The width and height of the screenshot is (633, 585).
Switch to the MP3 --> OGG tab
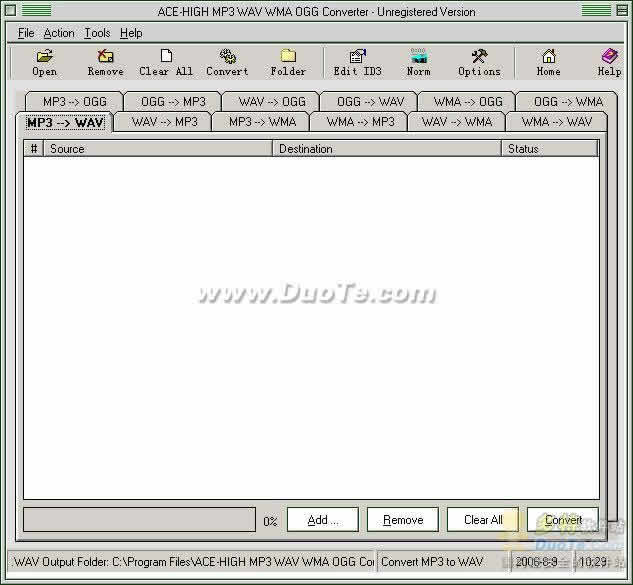point(75,101)
